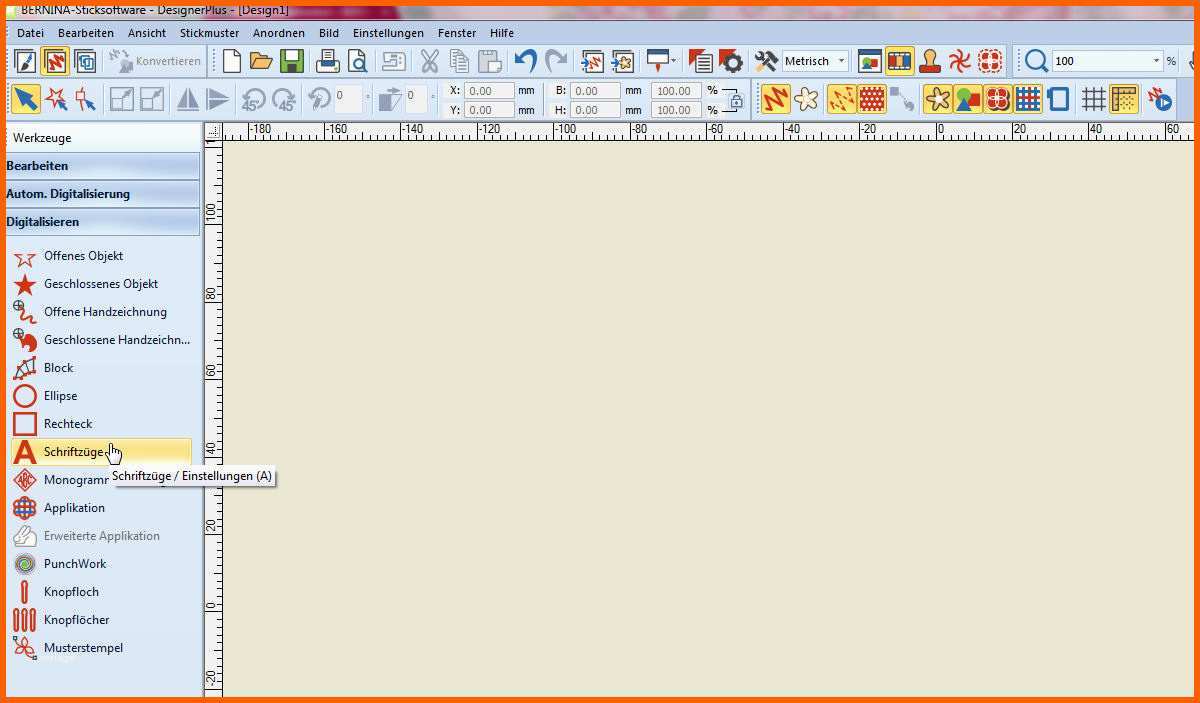Collapse the Digitalisieren section

point(102,222)
